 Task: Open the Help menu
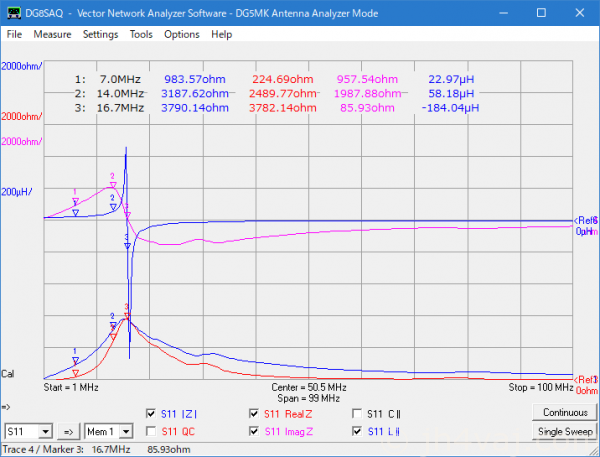222,34
